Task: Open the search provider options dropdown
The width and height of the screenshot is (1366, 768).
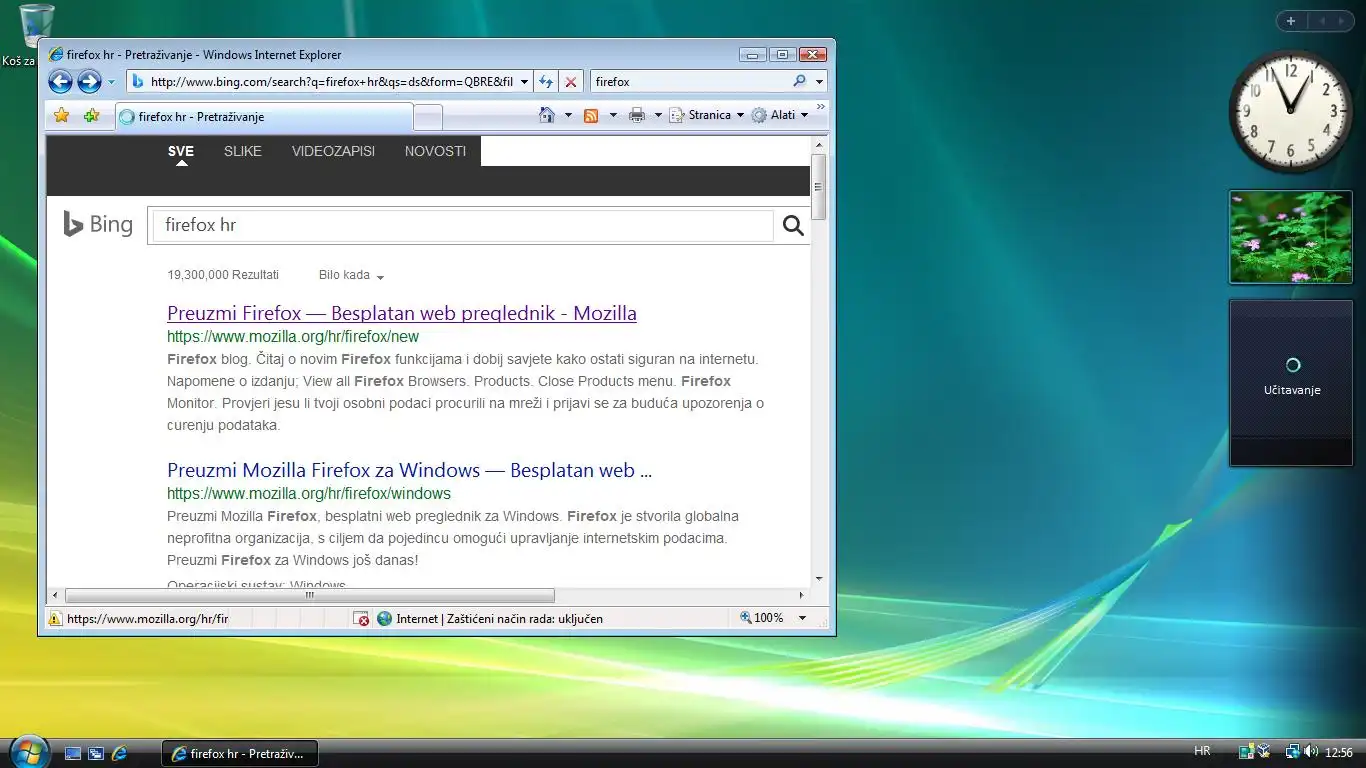Action: [820, 82]
